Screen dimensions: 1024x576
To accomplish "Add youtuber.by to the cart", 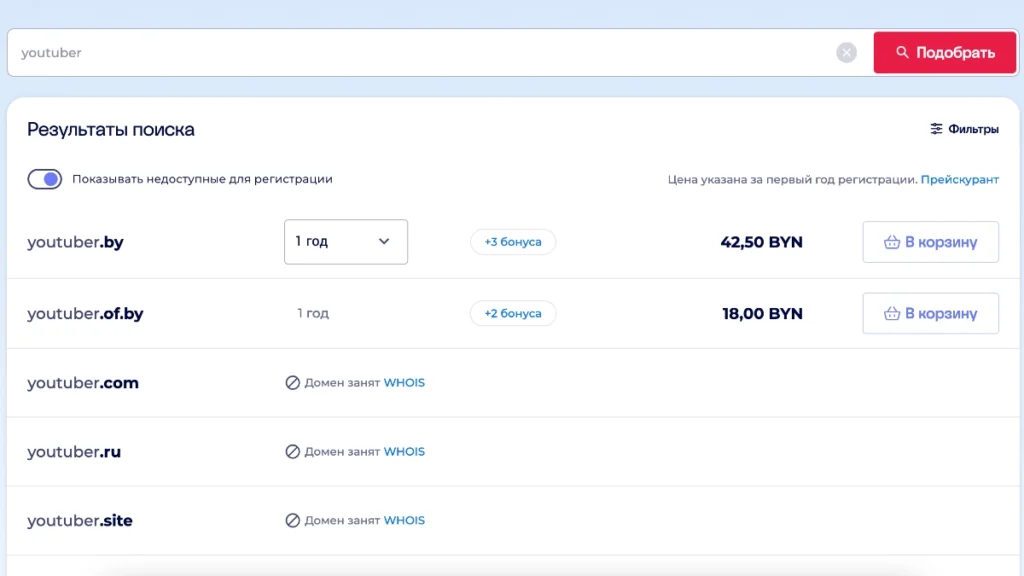I will click(930, 242).
